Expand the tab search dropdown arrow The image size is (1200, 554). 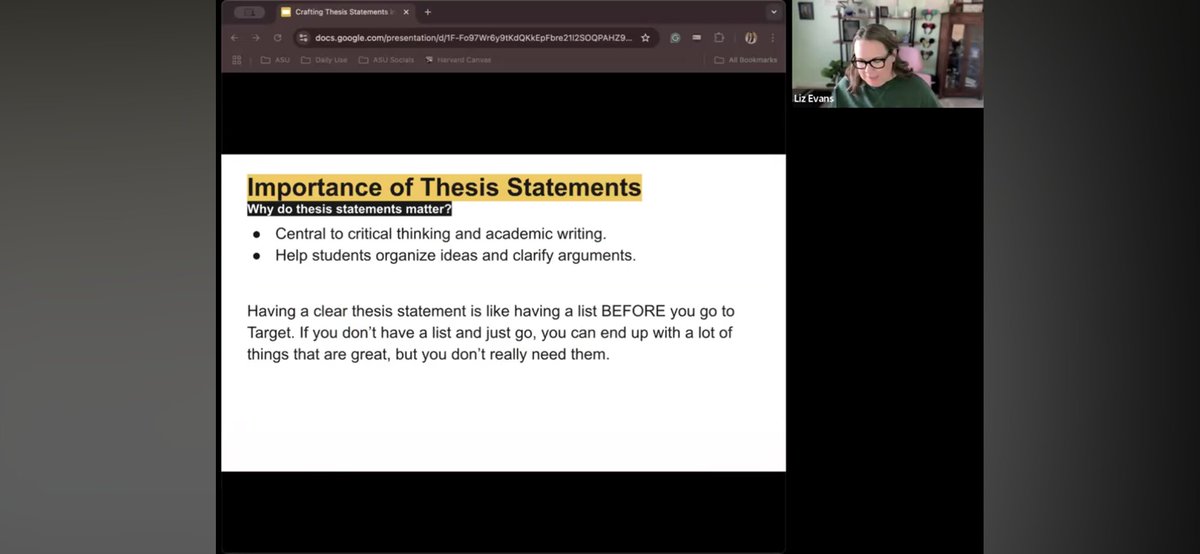coord(773,12)
